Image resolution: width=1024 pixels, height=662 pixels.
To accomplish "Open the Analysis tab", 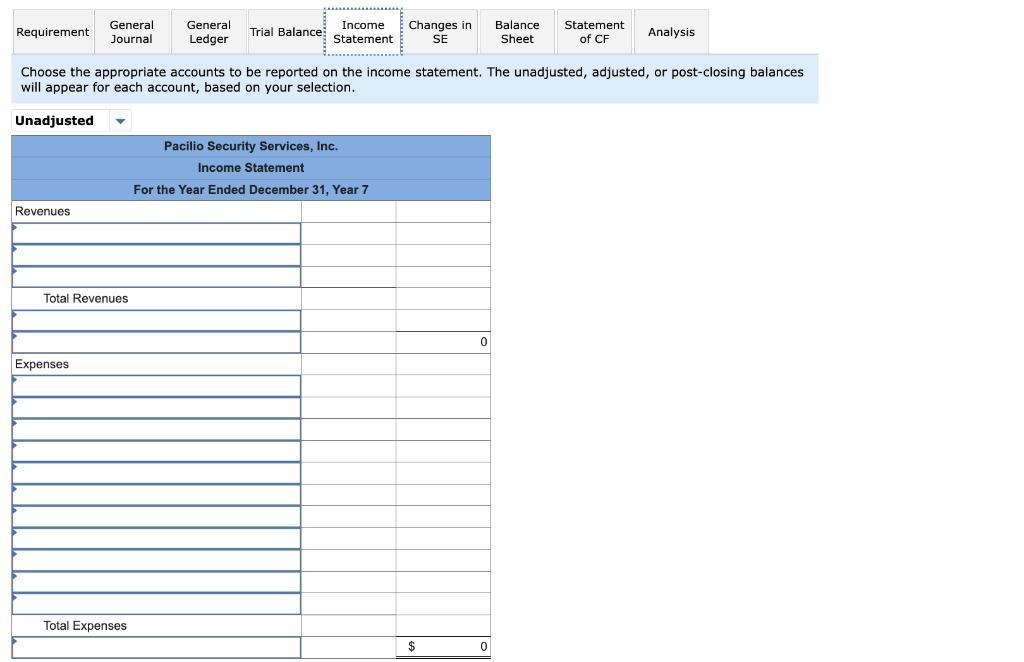I will tap(670, 31).
